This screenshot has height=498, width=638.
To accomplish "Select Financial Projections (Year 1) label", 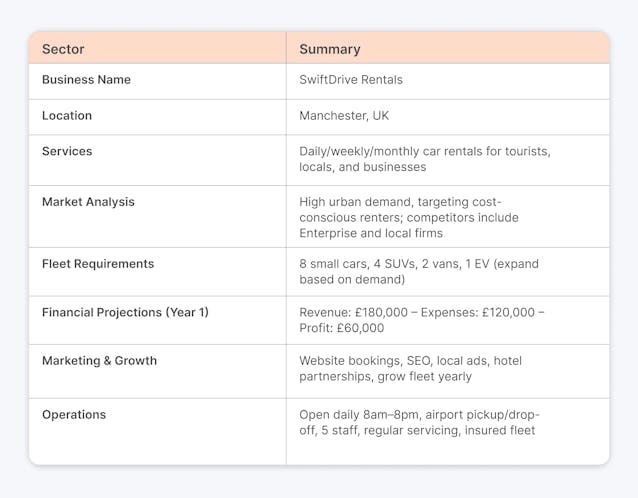I will pyautogui.click(x=125, y=313).
